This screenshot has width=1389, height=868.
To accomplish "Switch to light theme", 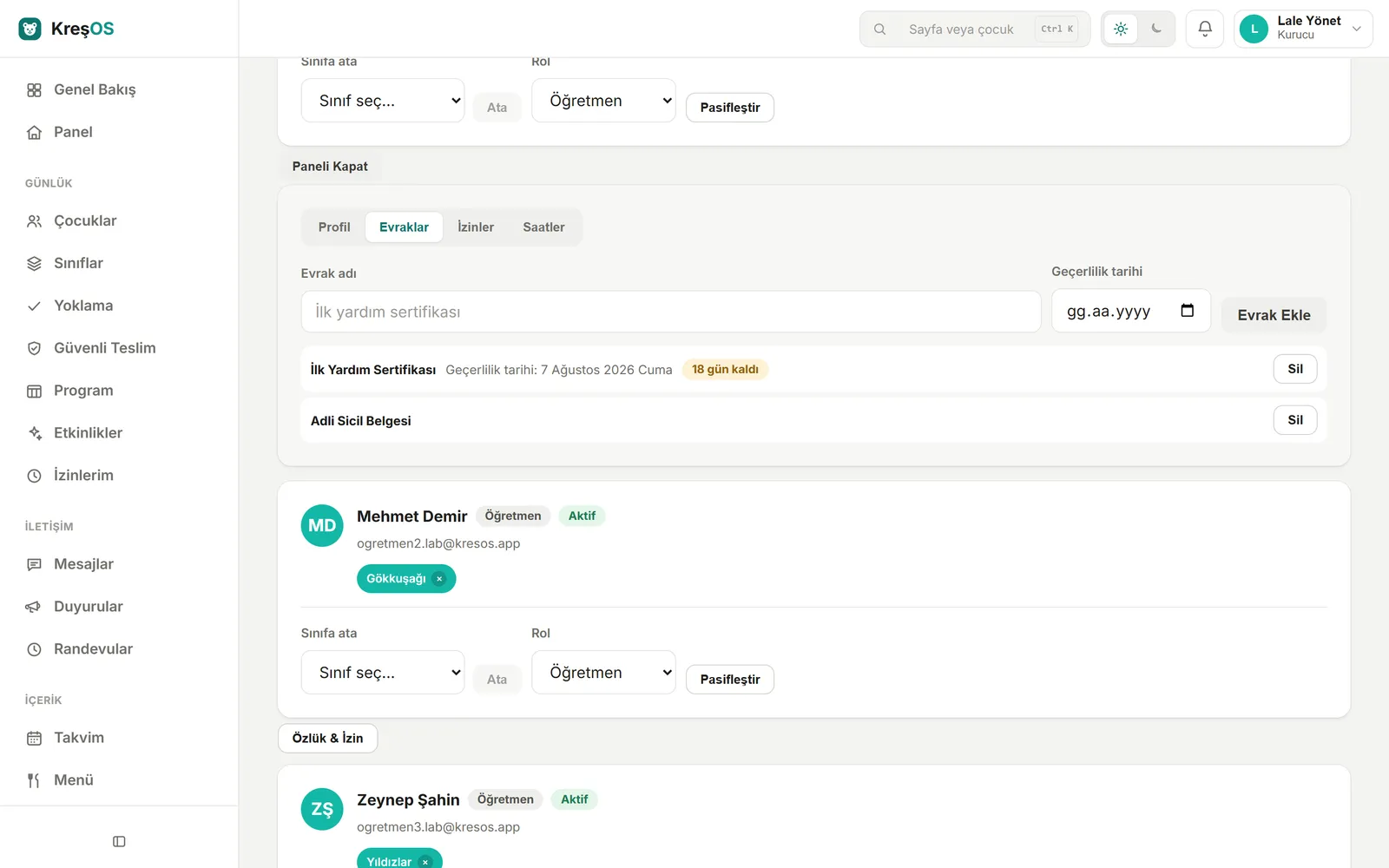I will pos(1121,29).
